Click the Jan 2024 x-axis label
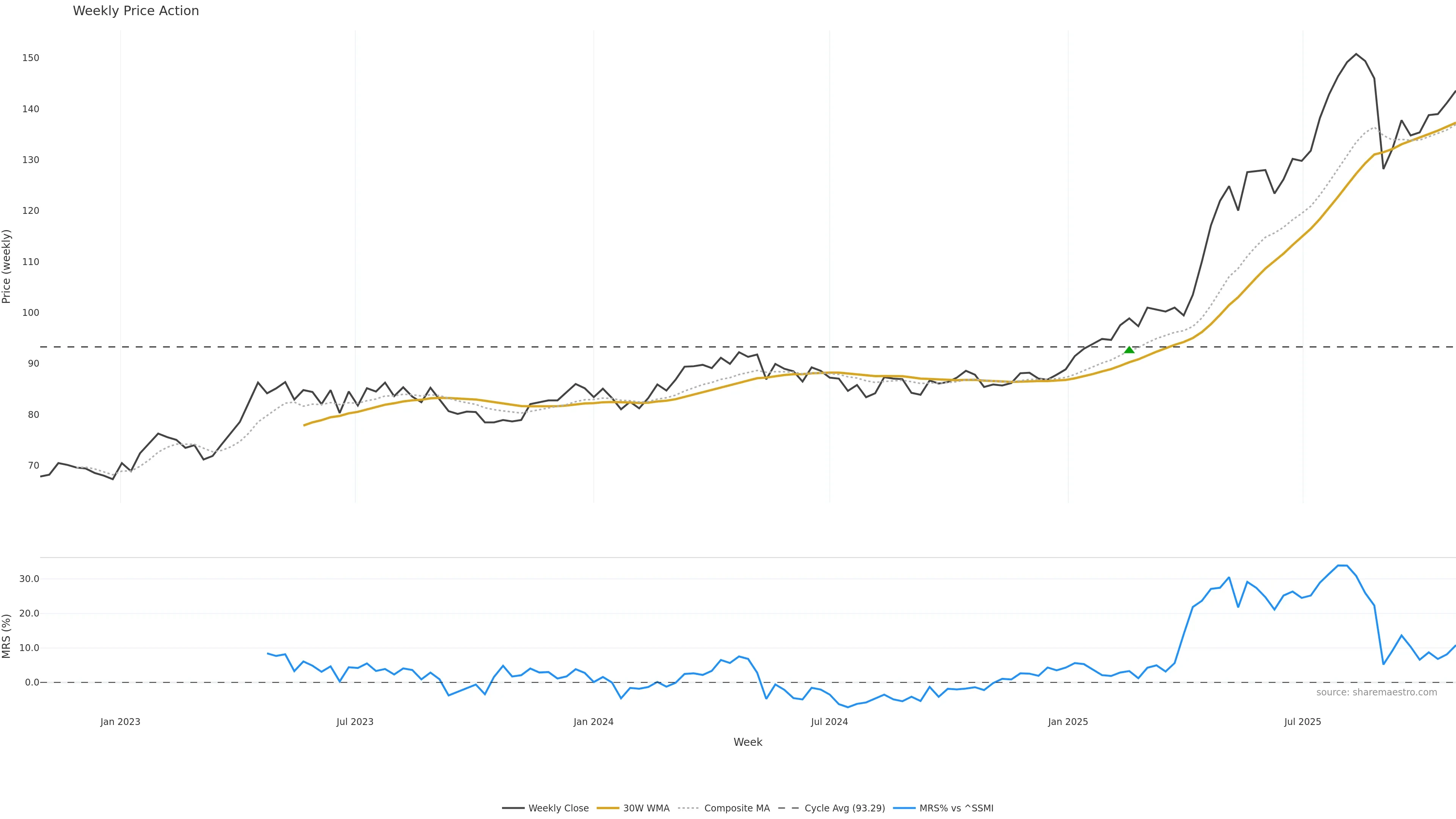This screenshot has height=819, width=1456. pyautogui.click(x=593, y=722)
